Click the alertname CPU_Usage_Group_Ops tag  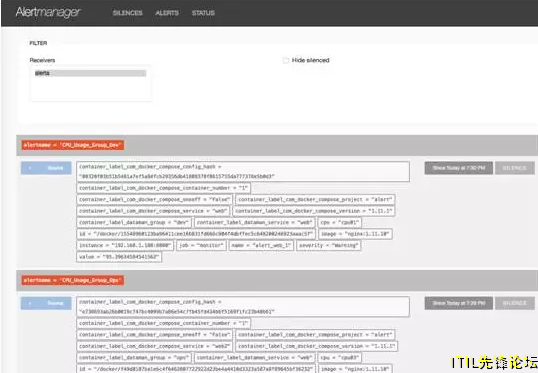72,280
